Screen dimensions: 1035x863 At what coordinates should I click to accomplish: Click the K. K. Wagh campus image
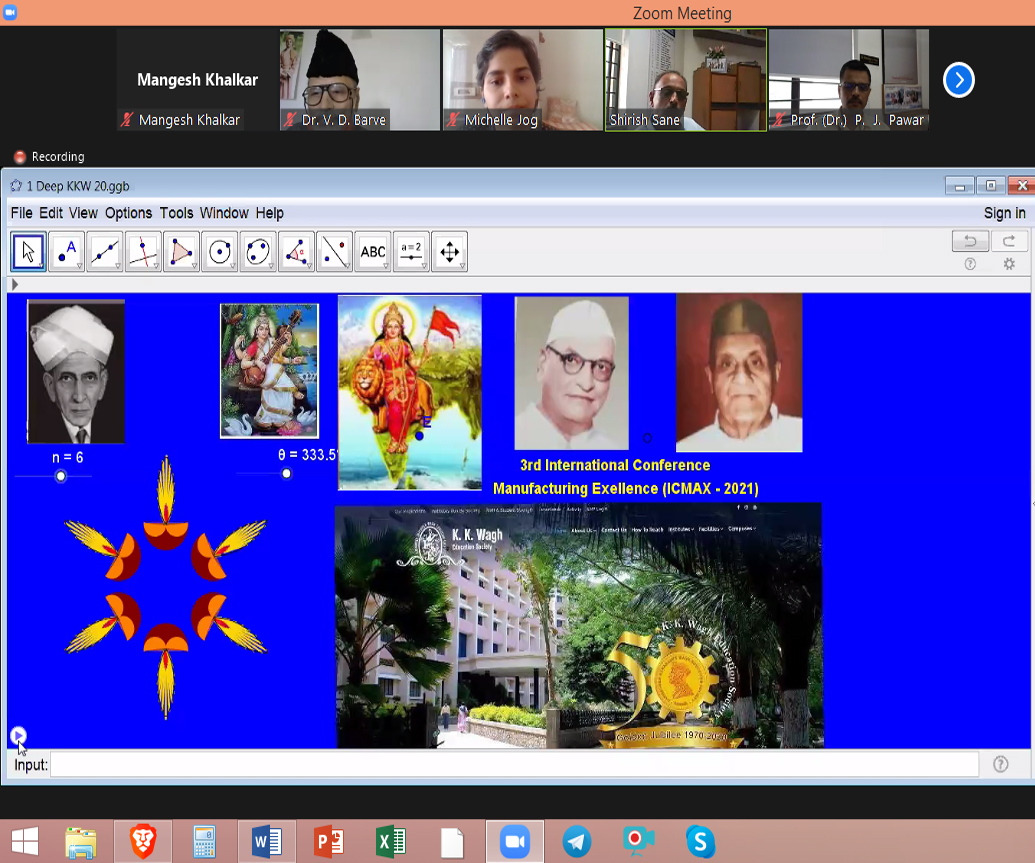point(579,626)
